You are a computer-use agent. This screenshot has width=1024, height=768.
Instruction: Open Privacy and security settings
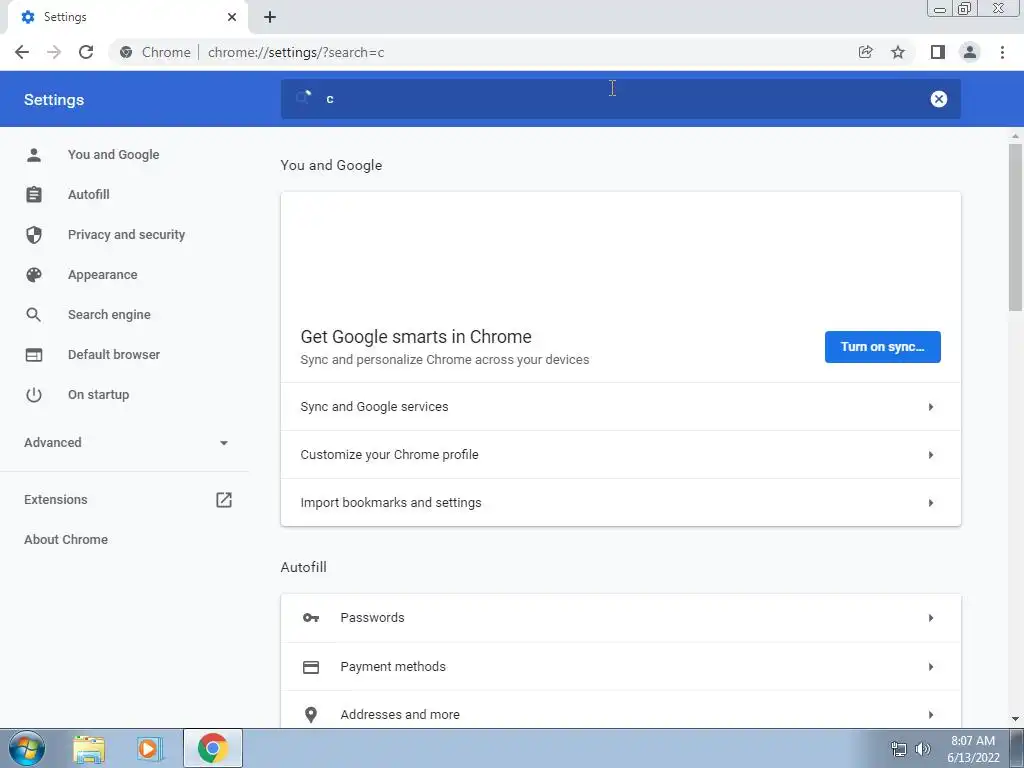coord(126,234)
